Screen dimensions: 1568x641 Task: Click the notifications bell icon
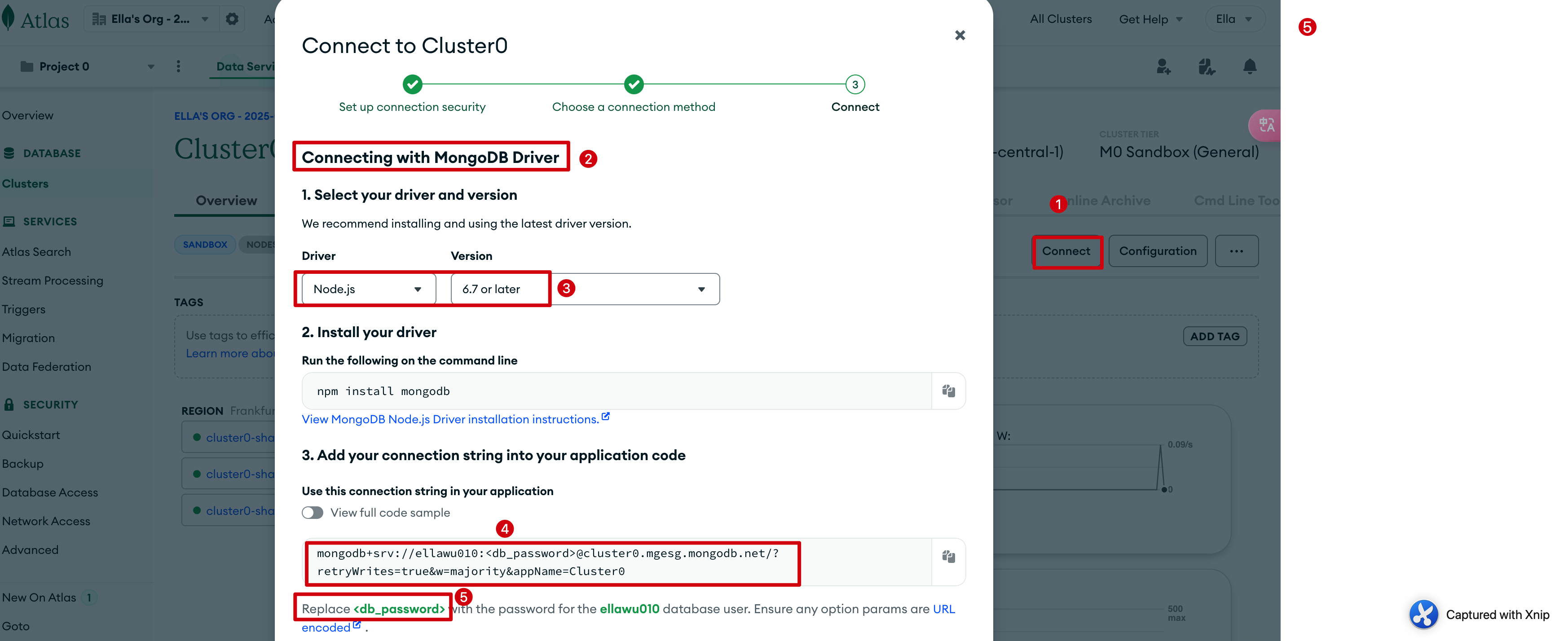(x=1249, y=66)
